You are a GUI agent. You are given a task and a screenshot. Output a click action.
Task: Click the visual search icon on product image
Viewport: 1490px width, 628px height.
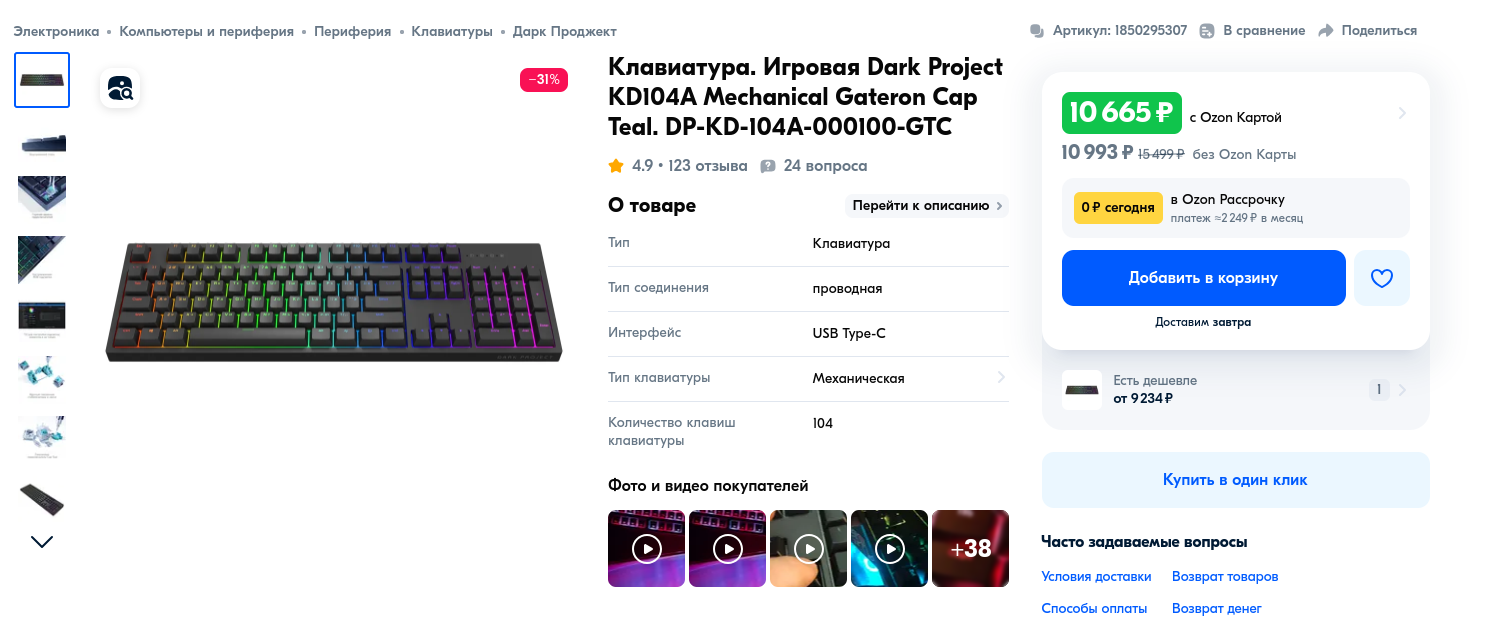(120, 88)
